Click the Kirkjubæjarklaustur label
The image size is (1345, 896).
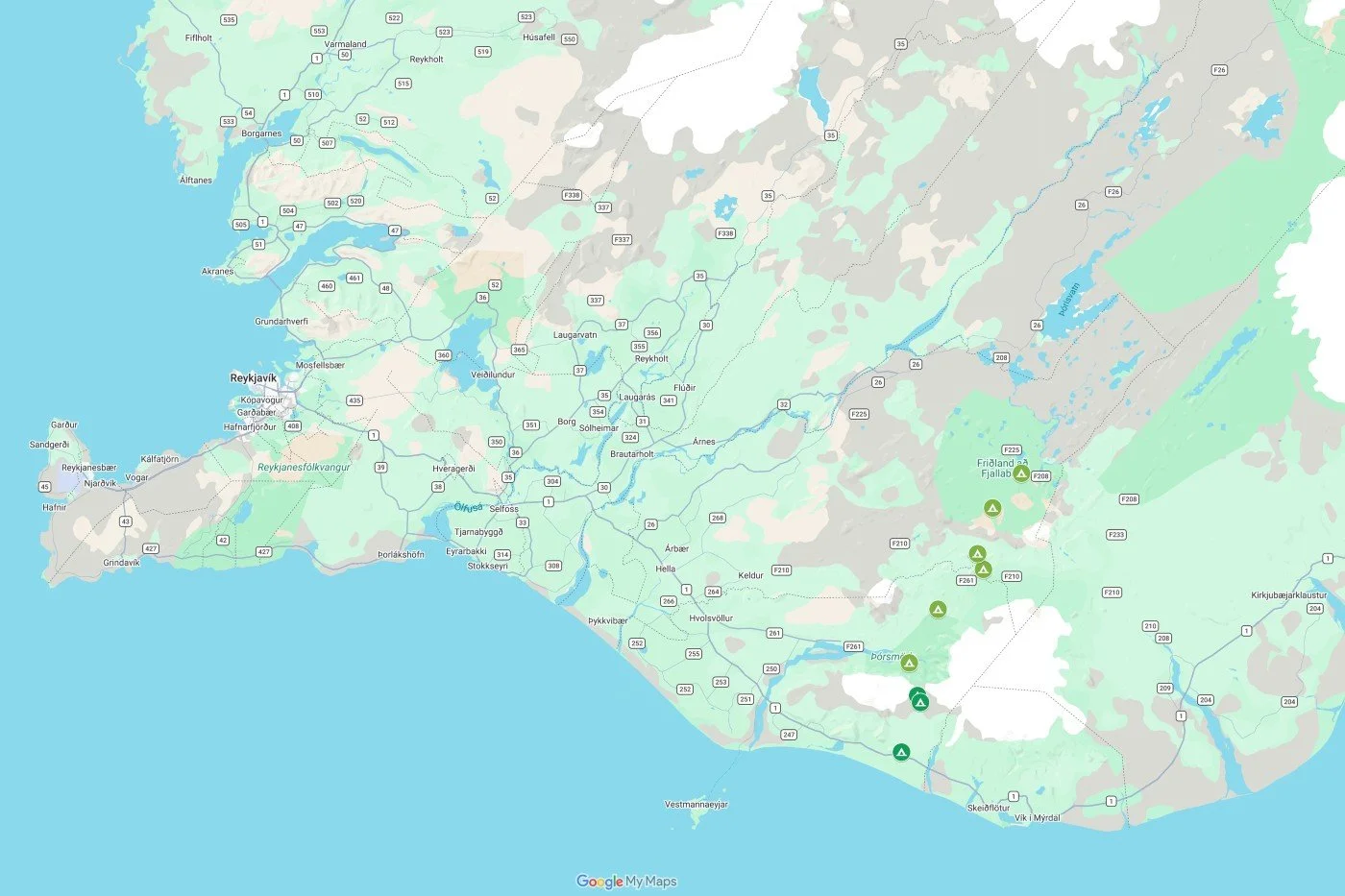click(x=1288, y=595)
